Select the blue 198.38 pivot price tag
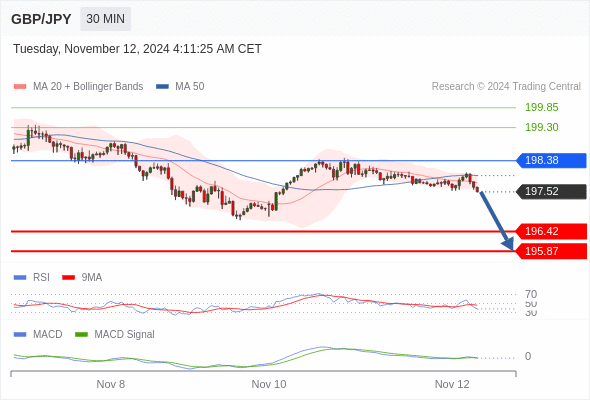Viewport: 590px width, 400px height. 551,160
